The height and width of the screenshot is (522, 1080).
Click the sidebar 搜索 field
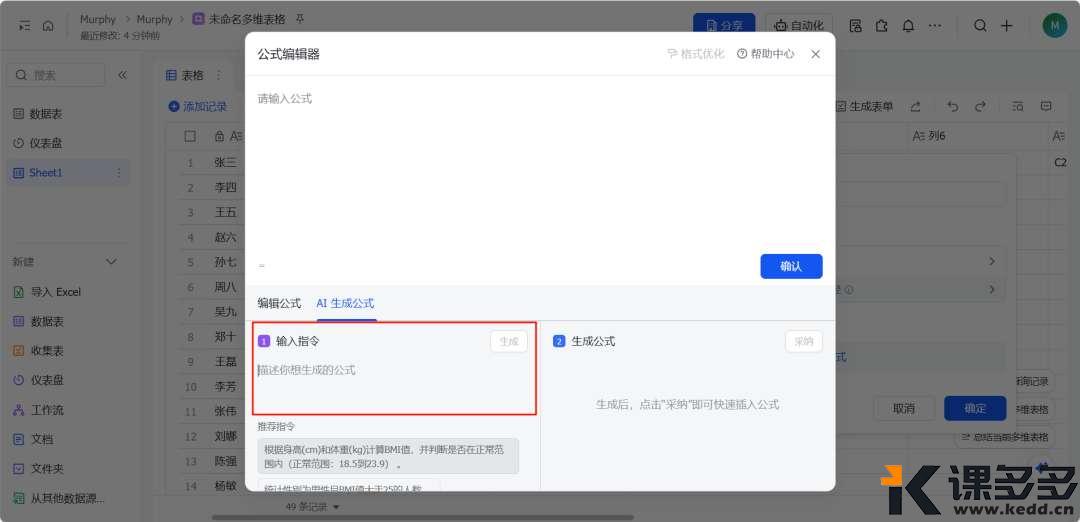point(56,75)
